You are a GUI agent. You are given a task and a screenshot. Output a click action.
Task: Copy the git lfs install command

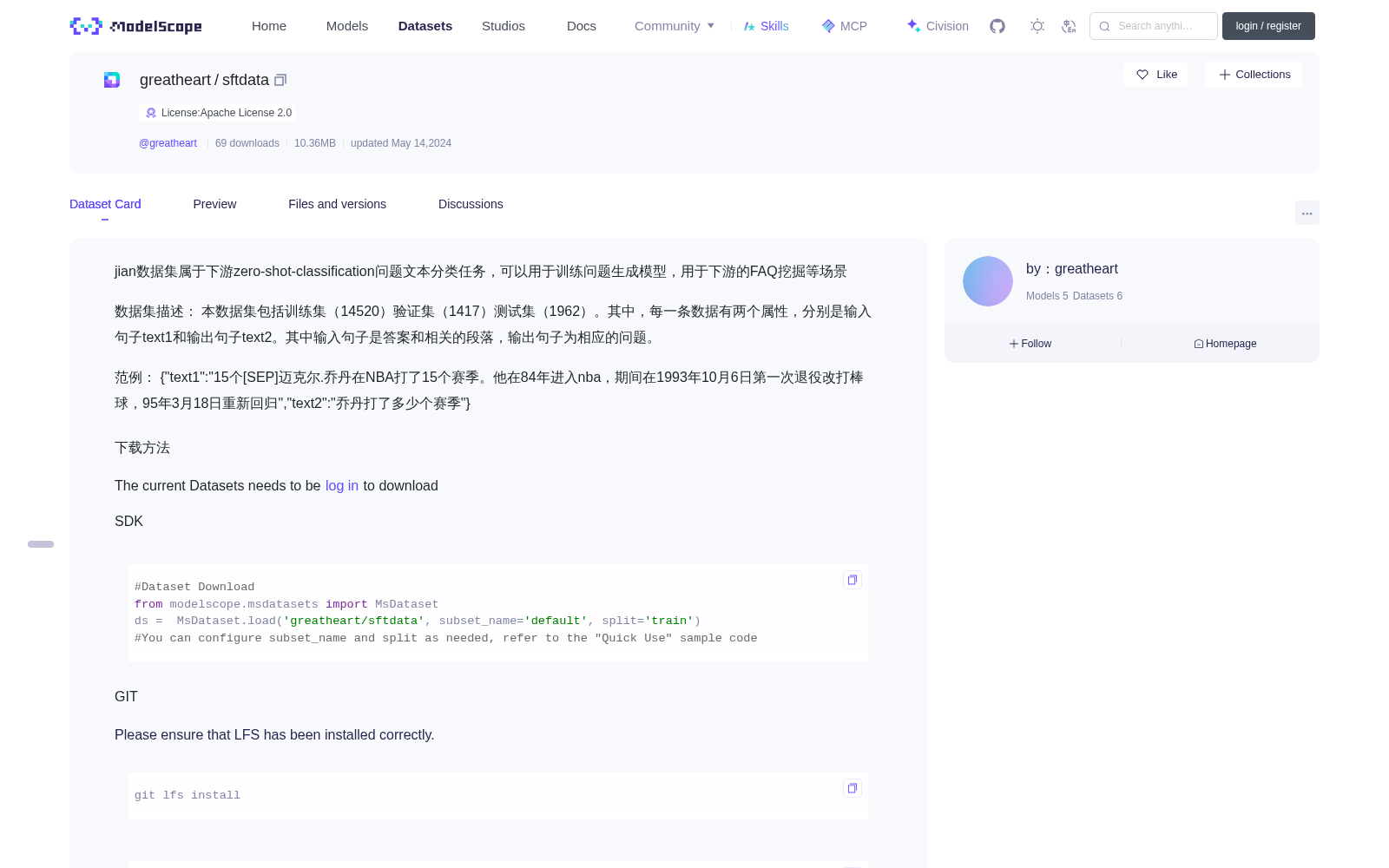click(x=852, y=788)
